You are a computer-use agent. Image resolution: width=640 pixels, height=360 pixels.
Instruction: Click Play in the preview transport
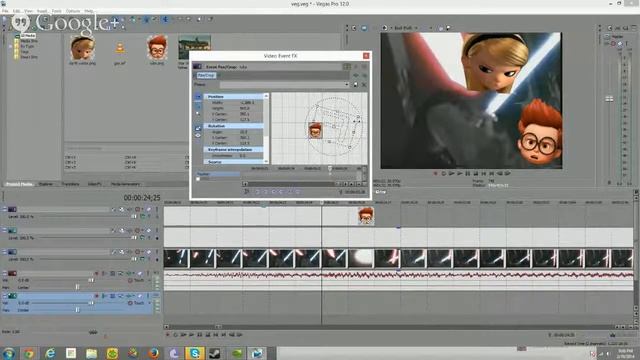pyautogui.click(x=460, y=174)
